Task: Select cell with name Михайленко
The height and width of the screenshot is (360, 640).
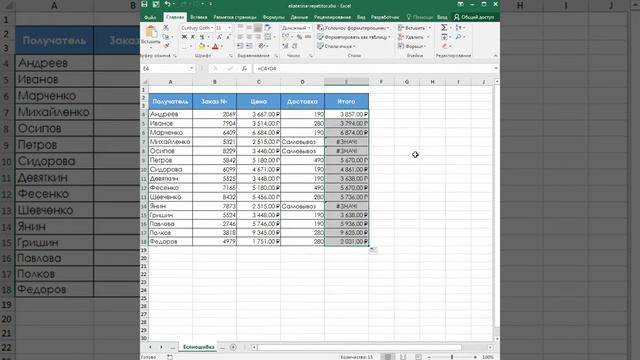Action: tap(170, 142)
